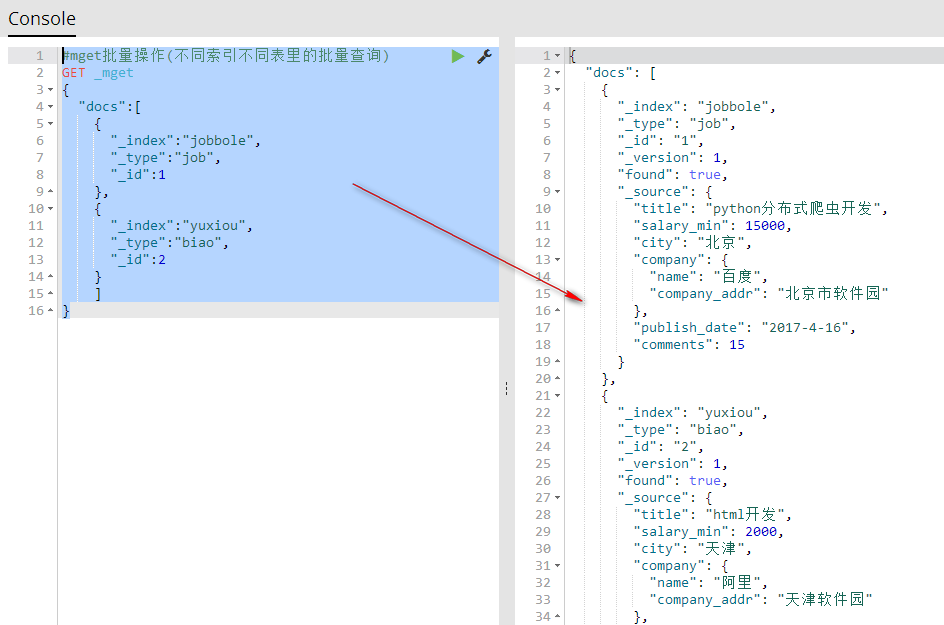Image resolution: width=944 pixels, height=625 pixels.
Task: Toggle fold marker on response line 20
Action: [x=557, y=378]
